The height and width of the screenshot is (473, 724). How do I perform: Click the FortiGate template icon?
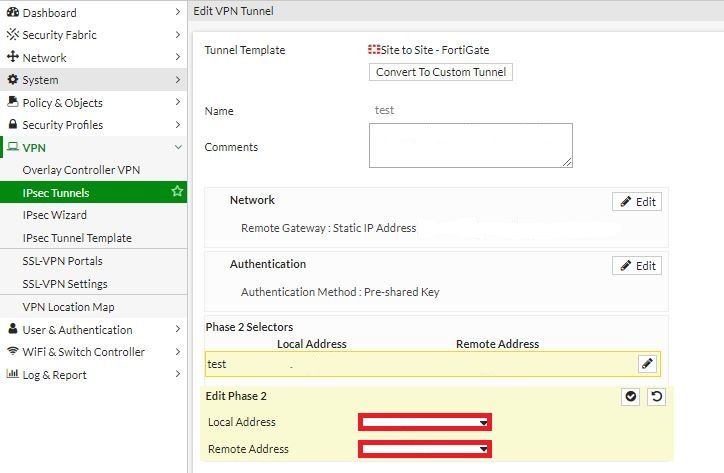click(x=374, y=49)
